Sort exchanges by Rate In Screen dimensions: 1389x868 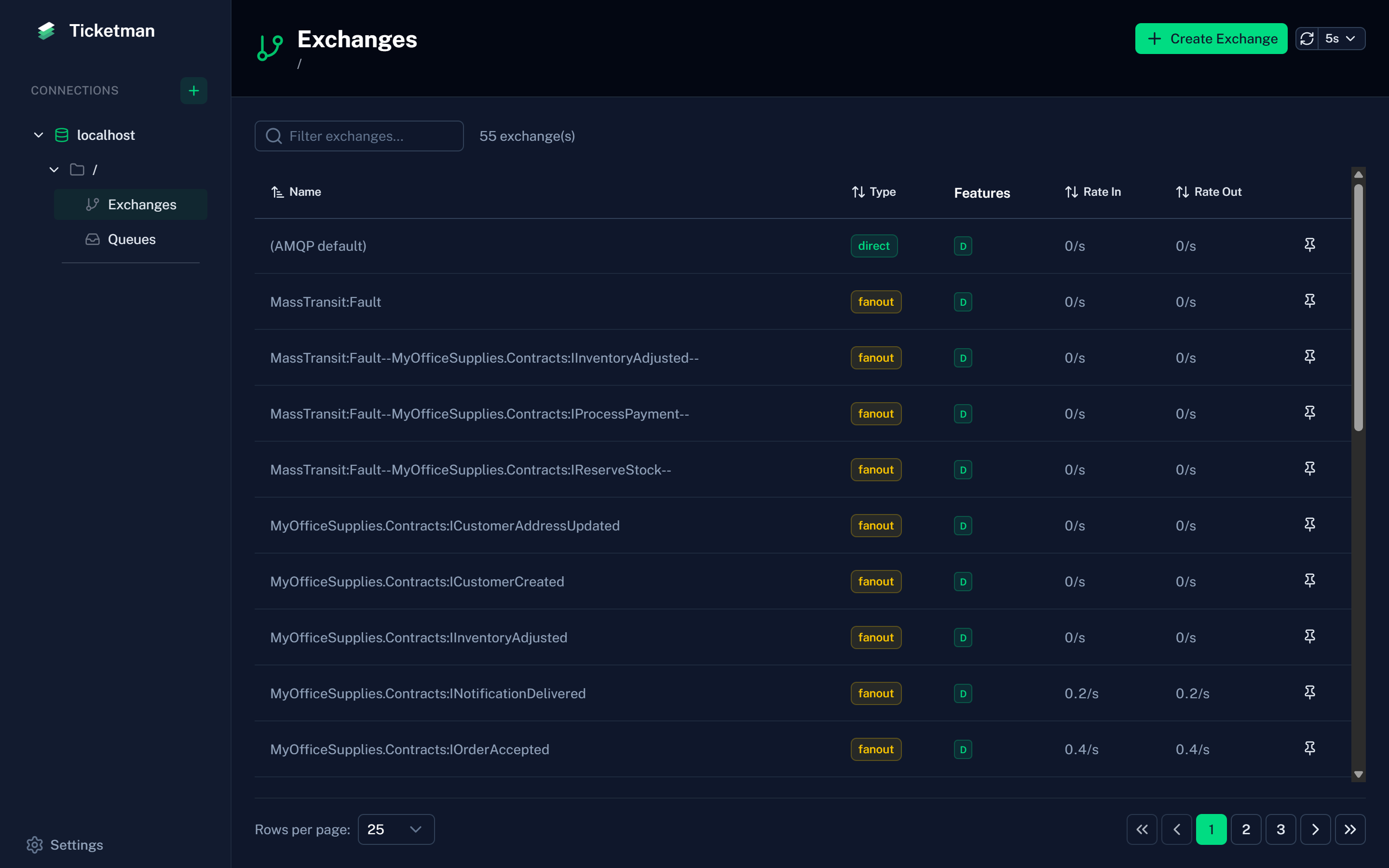1093,192
